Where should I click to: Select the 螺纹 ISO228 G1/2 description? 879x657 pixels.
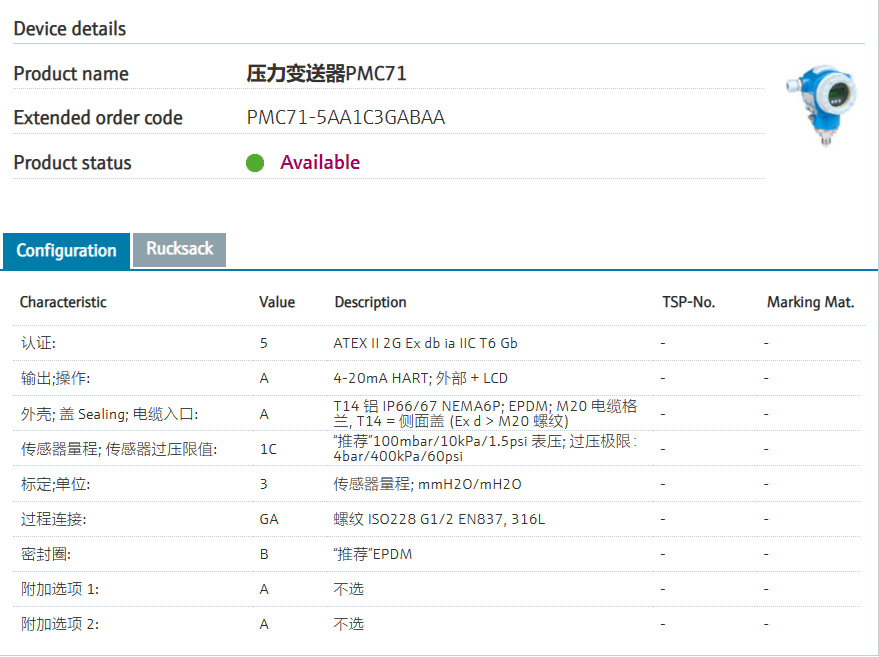click(x=439, y=519)
